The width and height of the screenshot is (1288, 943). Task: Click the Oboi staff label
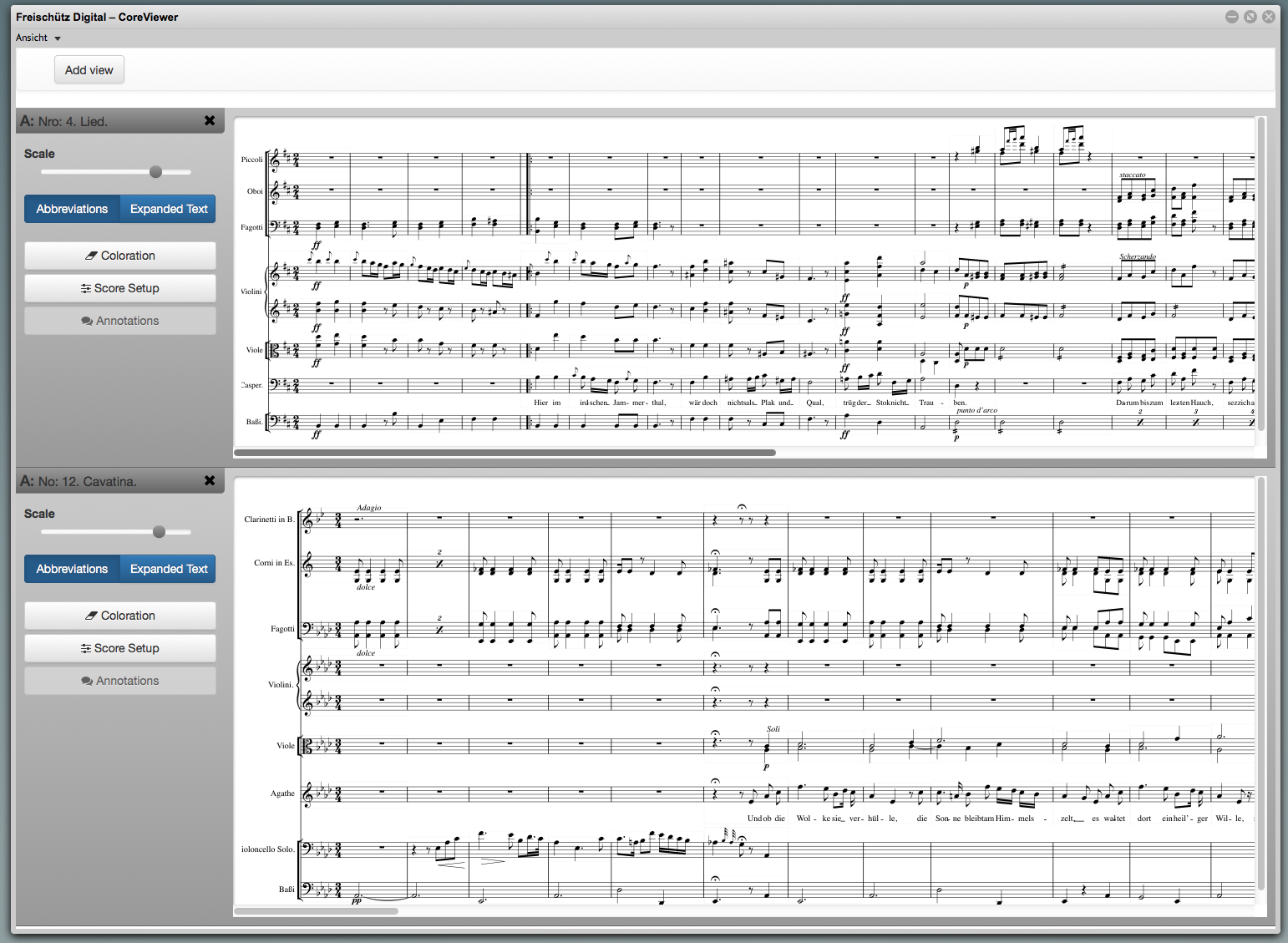coord(255,191)
